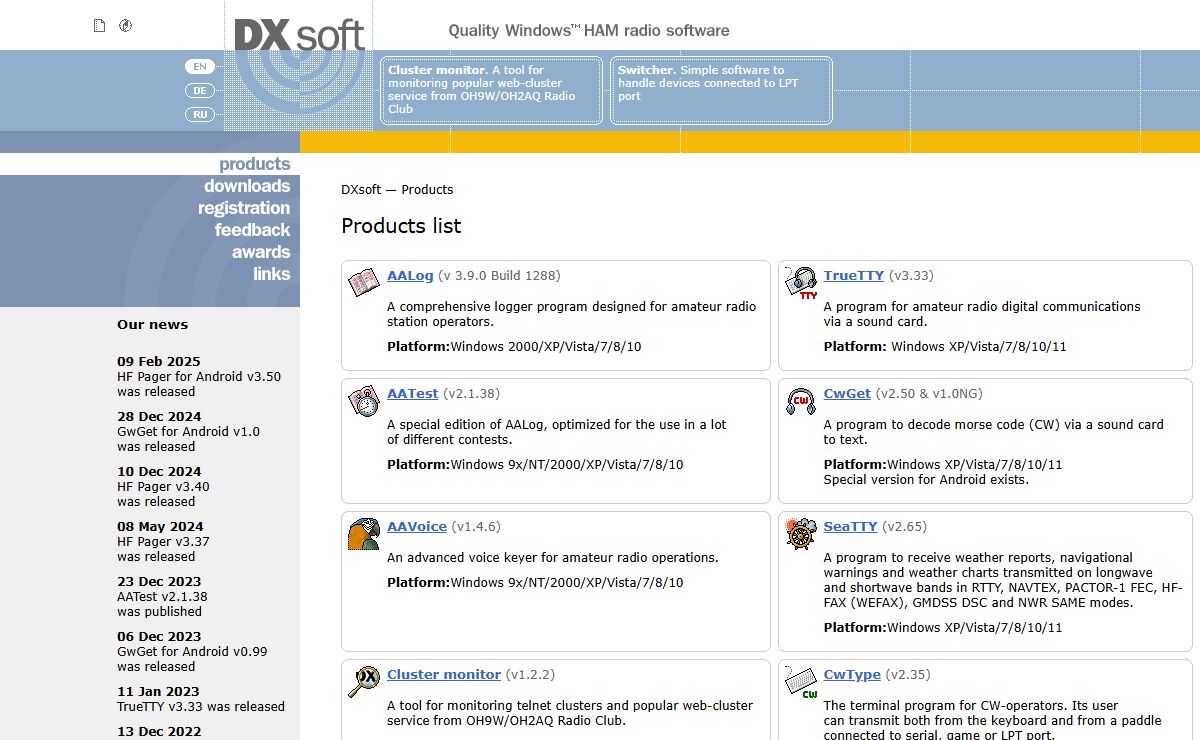The height and width of the screenshot is (740, 1200).
Task: Click the globe icon at top left
Action: point(125,26)
